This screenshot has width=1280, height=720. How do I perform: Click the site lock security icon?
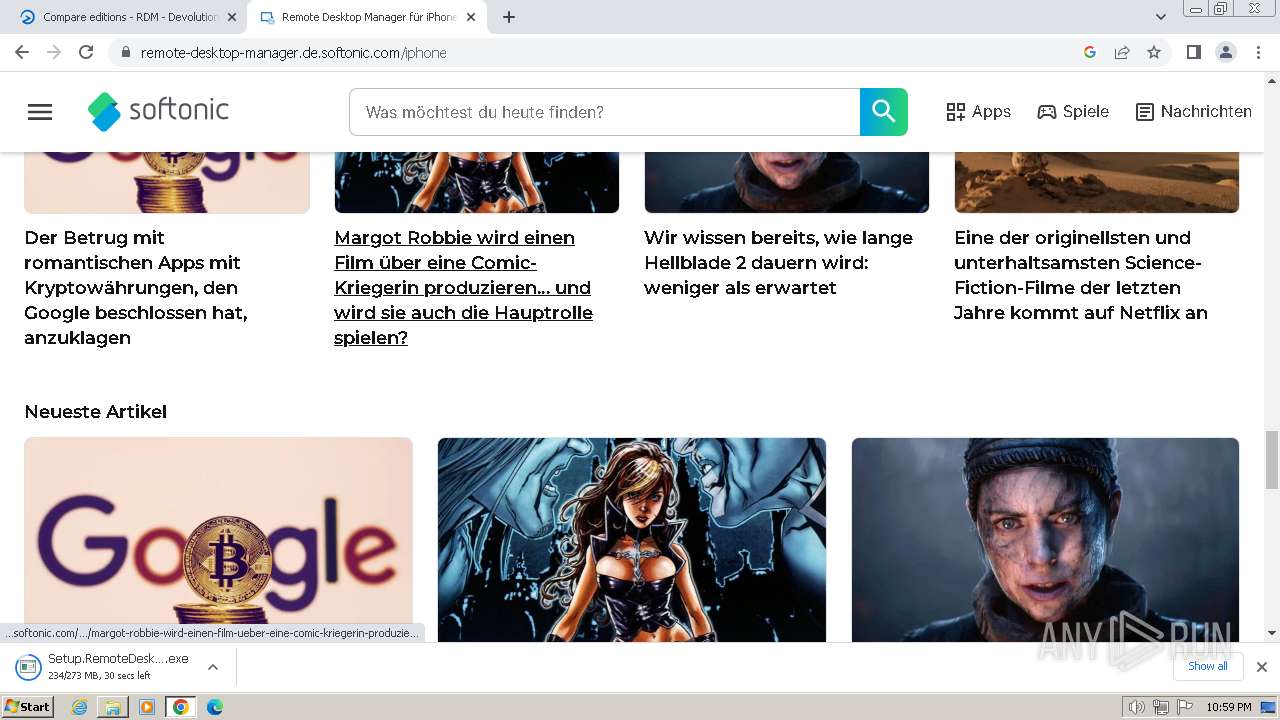pyautogui.click(x=125, y=52)
